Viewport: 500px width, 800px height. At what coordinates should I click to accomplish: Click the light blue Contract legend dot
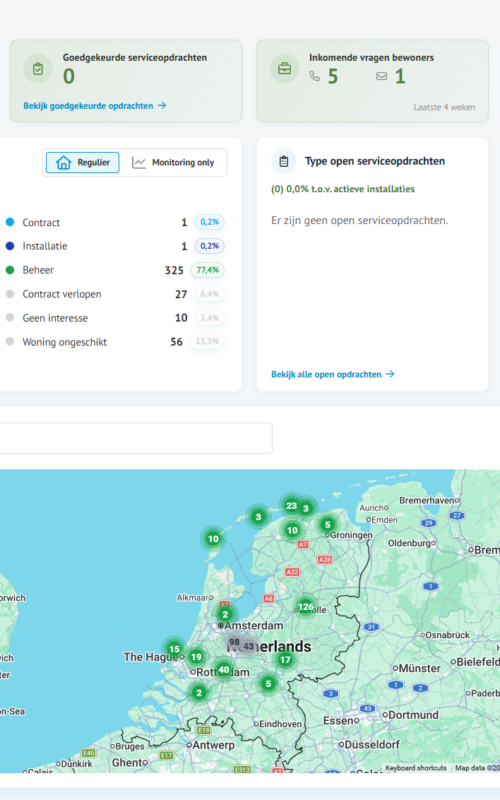pos(10,222)
